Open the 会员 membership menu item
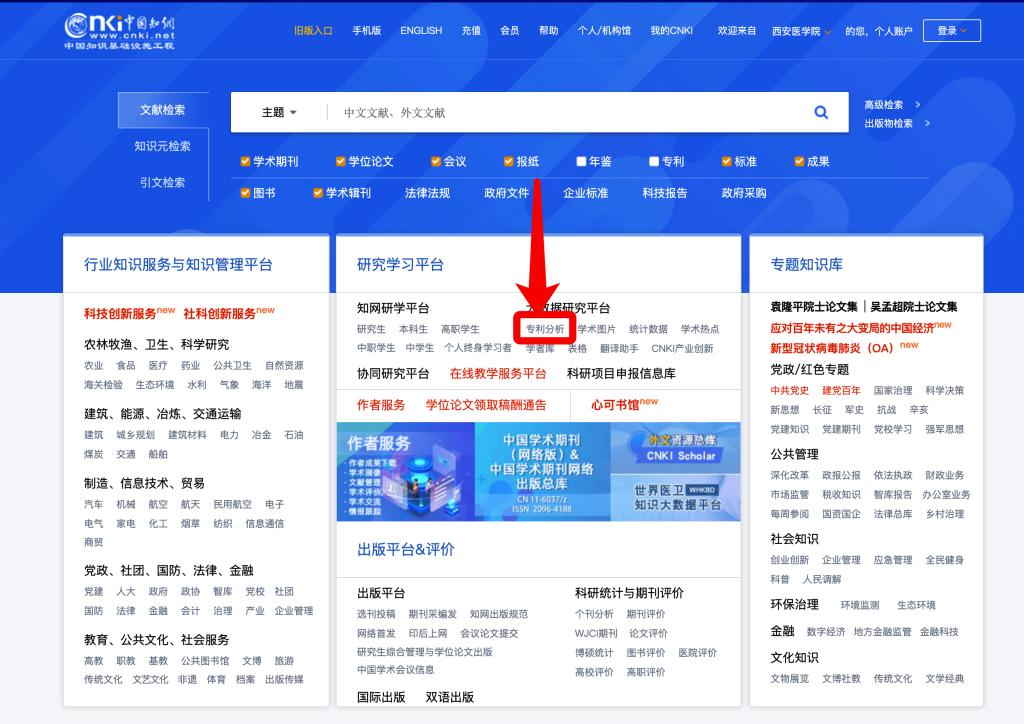The height and width of the screenshot is (724, 1024). (x=509, y=31)
